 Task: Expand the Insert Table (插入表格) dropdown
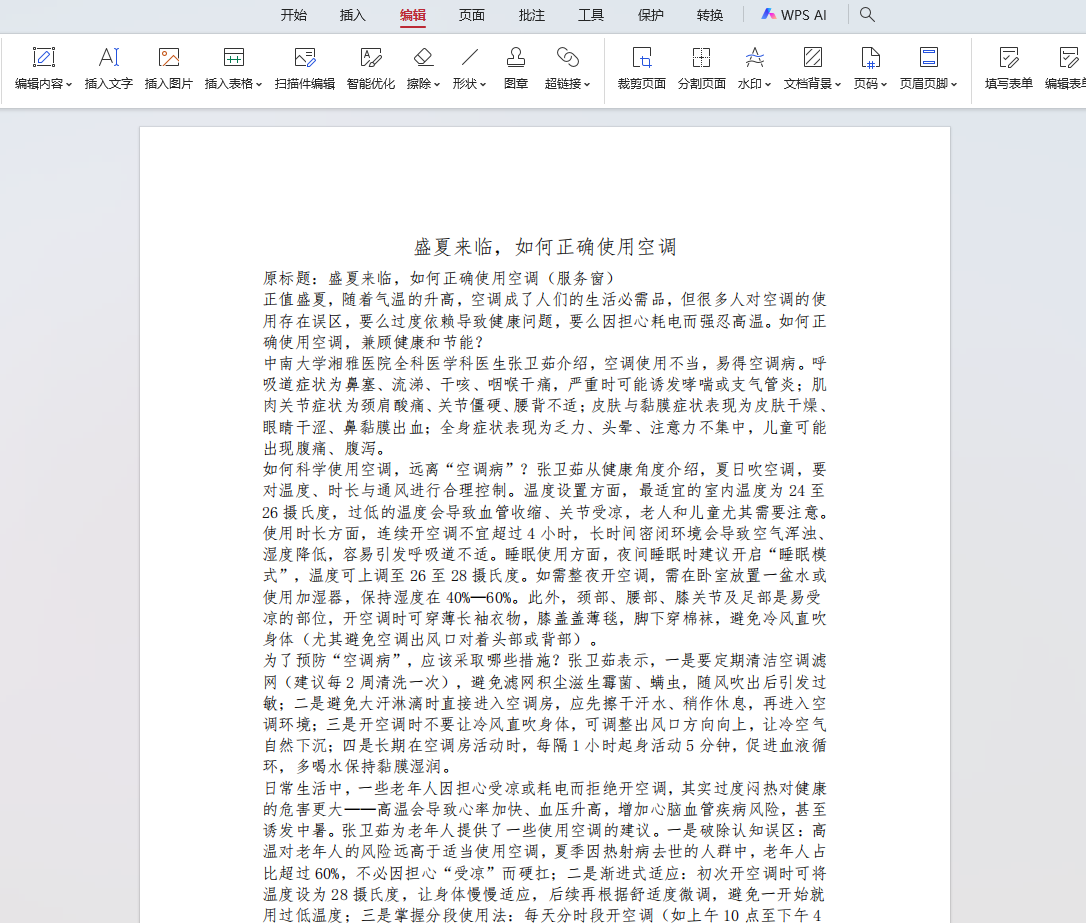[234, 84]
